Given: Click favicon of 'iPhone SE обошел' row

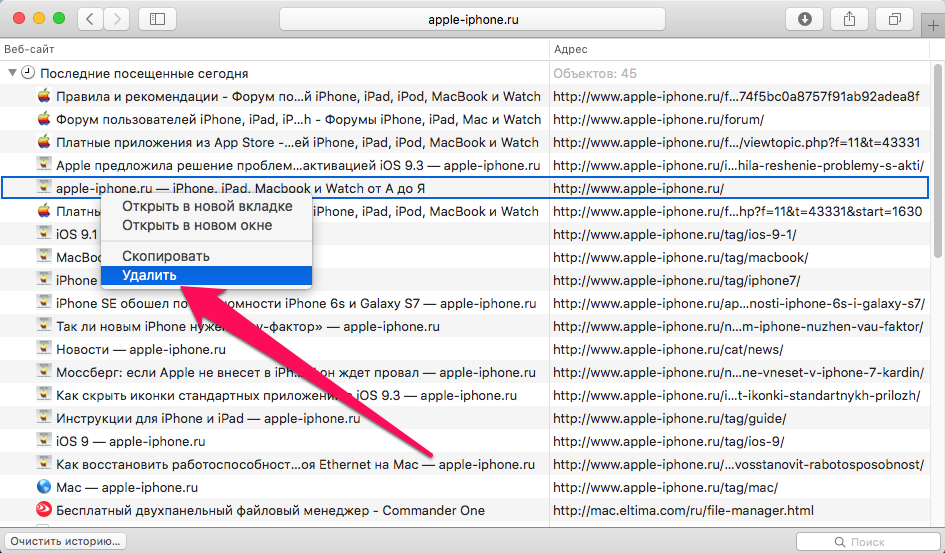Looking at the screenshot, I should click(43, 302).
